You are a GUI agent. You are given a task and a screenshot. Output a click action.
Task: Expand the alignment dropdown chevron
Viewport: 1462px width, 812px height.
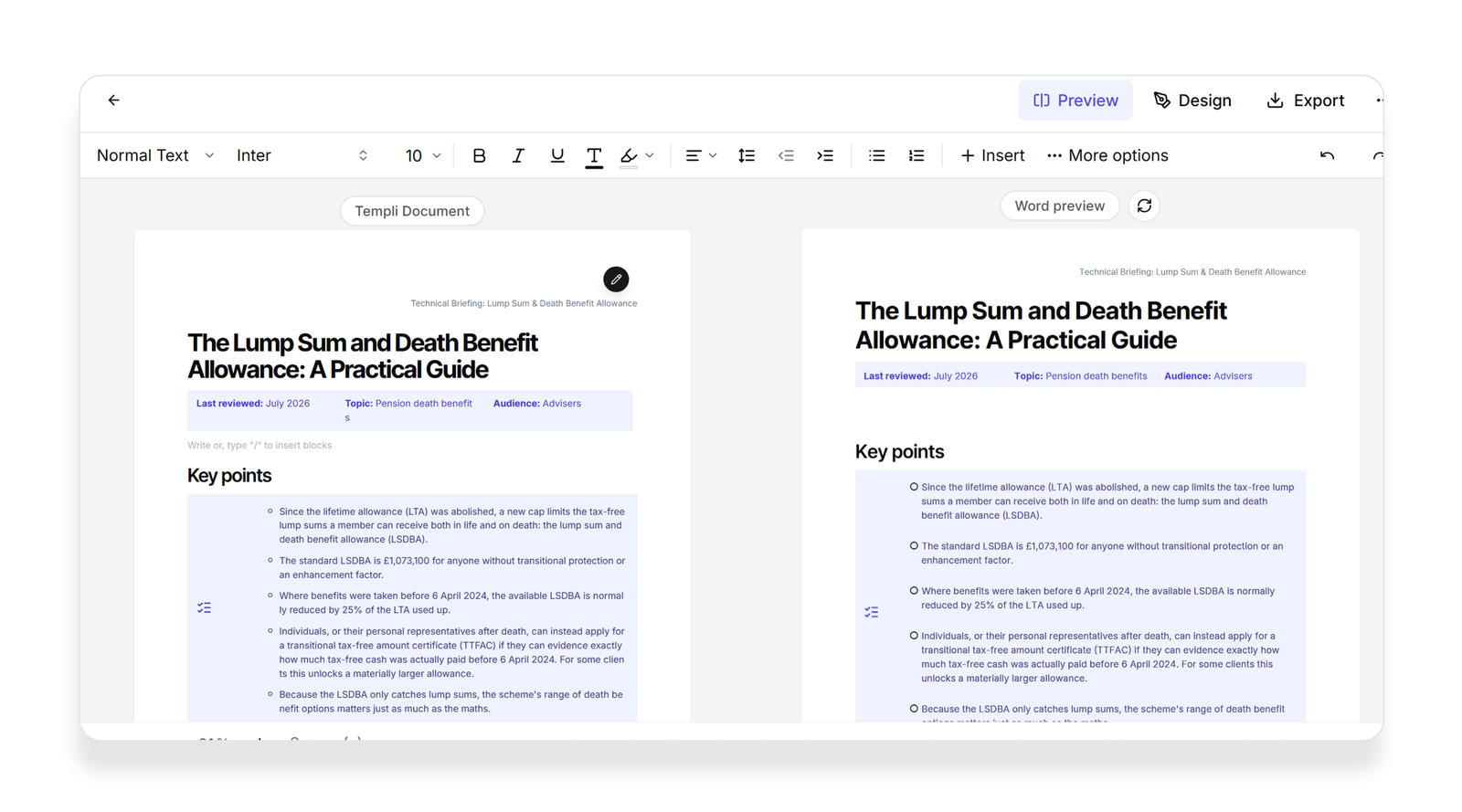[x=713, y=155]
